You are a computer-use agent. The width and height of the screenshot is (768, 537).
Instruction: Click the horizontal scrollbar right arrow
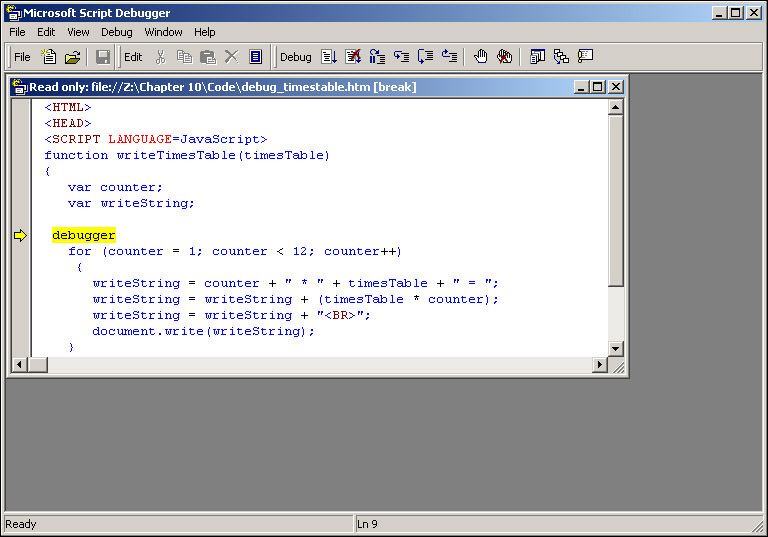click(600, 365)
